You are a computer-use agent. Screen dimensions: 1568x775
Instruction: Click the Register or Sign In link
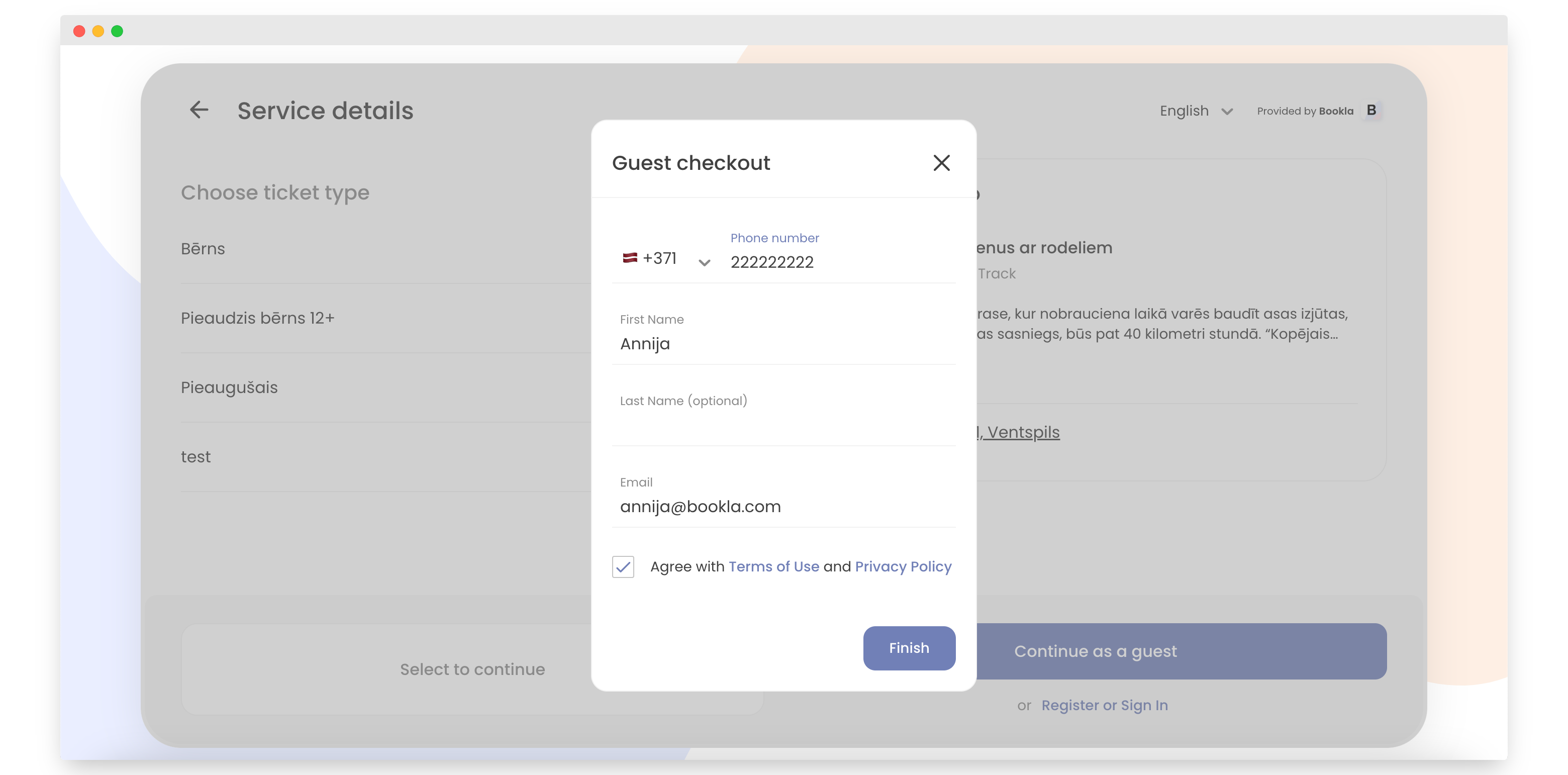[1104, 705]
